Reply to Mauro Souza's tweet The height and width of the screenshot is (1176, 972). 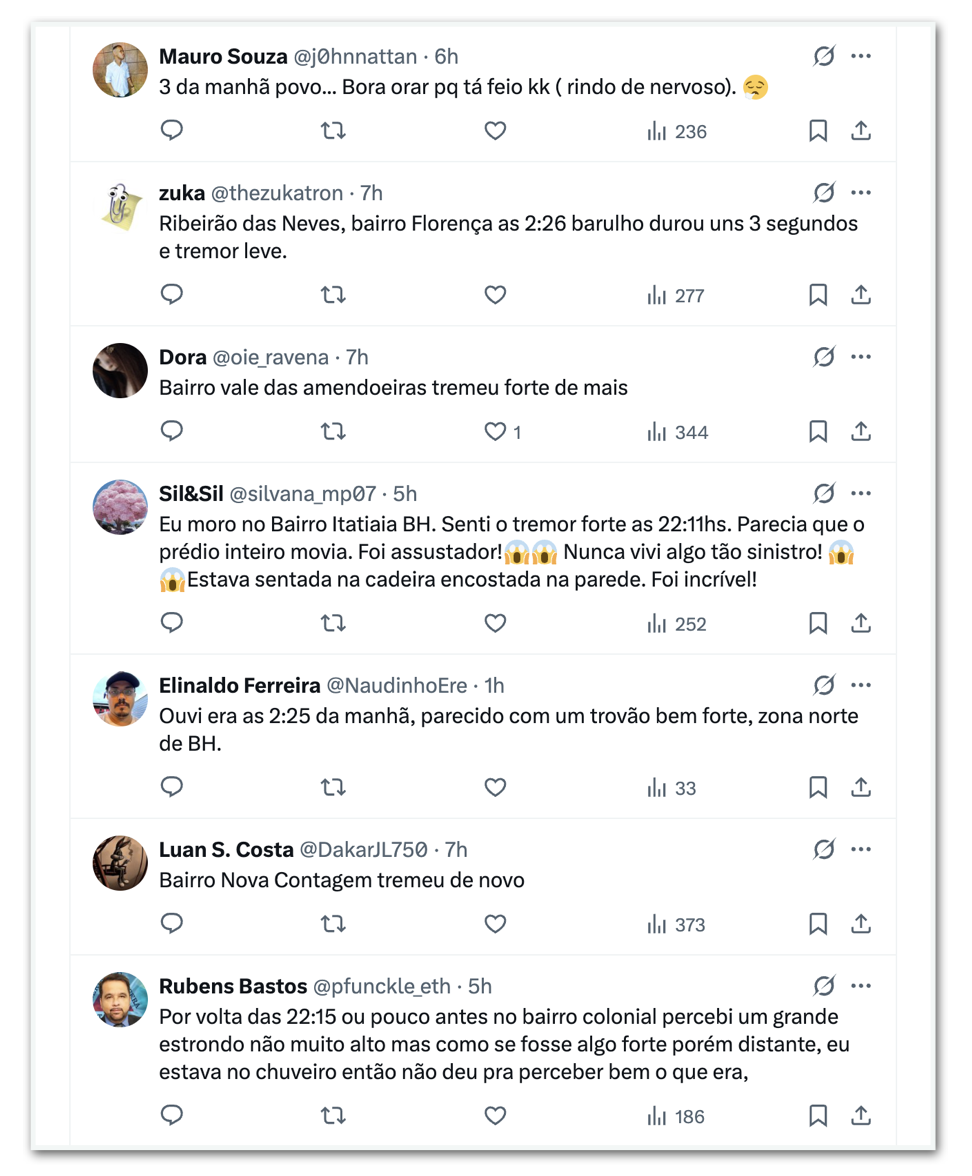[x=172, y=131]
